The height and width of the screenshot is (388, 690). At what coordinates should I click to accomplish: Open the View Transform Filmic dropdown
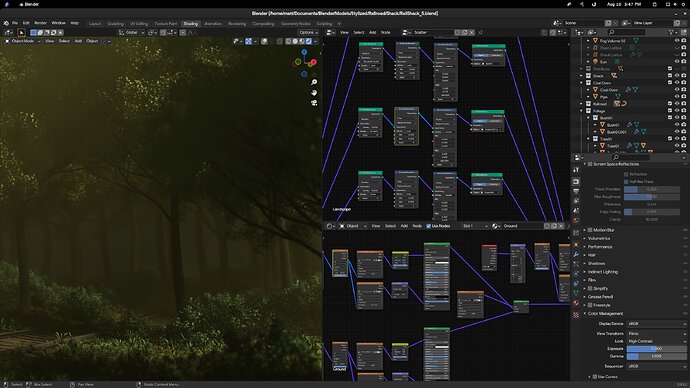657,334
